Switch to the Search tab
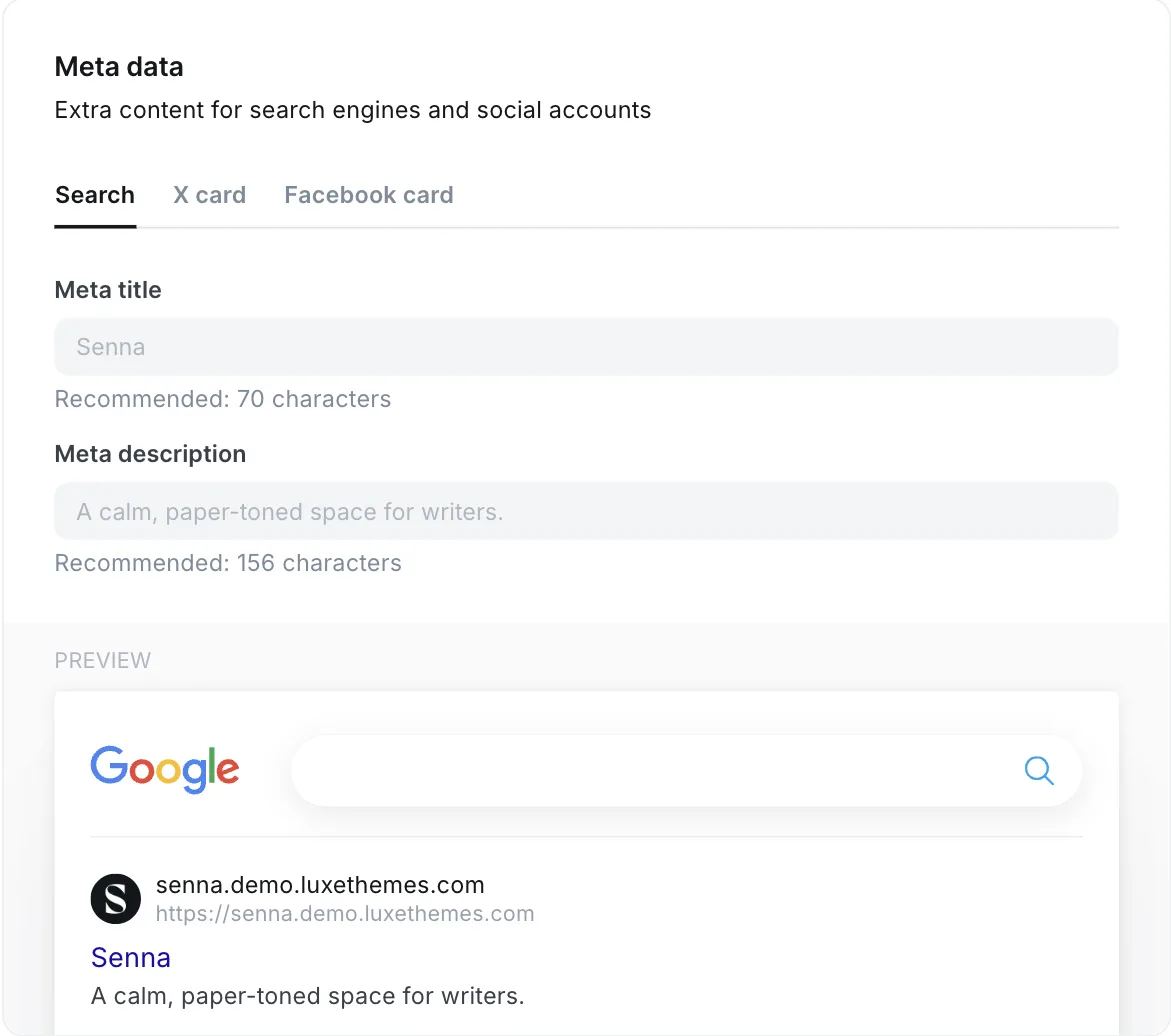Image resolution: width=1171 pixels, height=1036 pixels. coord(95,195)
